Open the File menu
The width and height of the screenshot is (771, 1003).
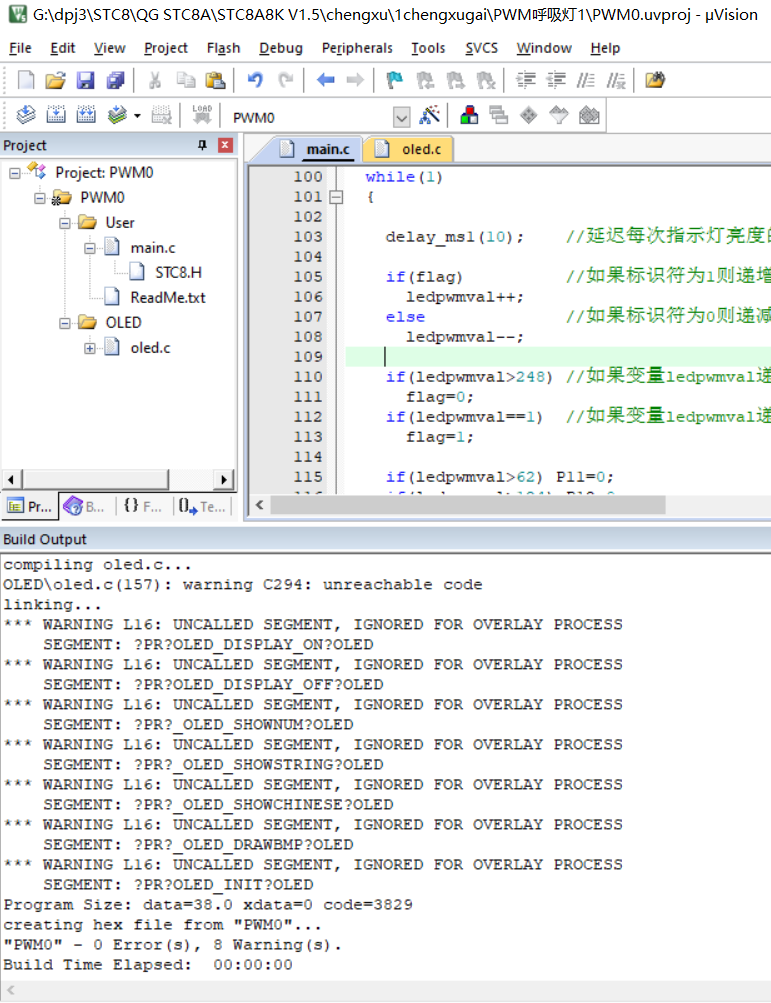(20, 48)
